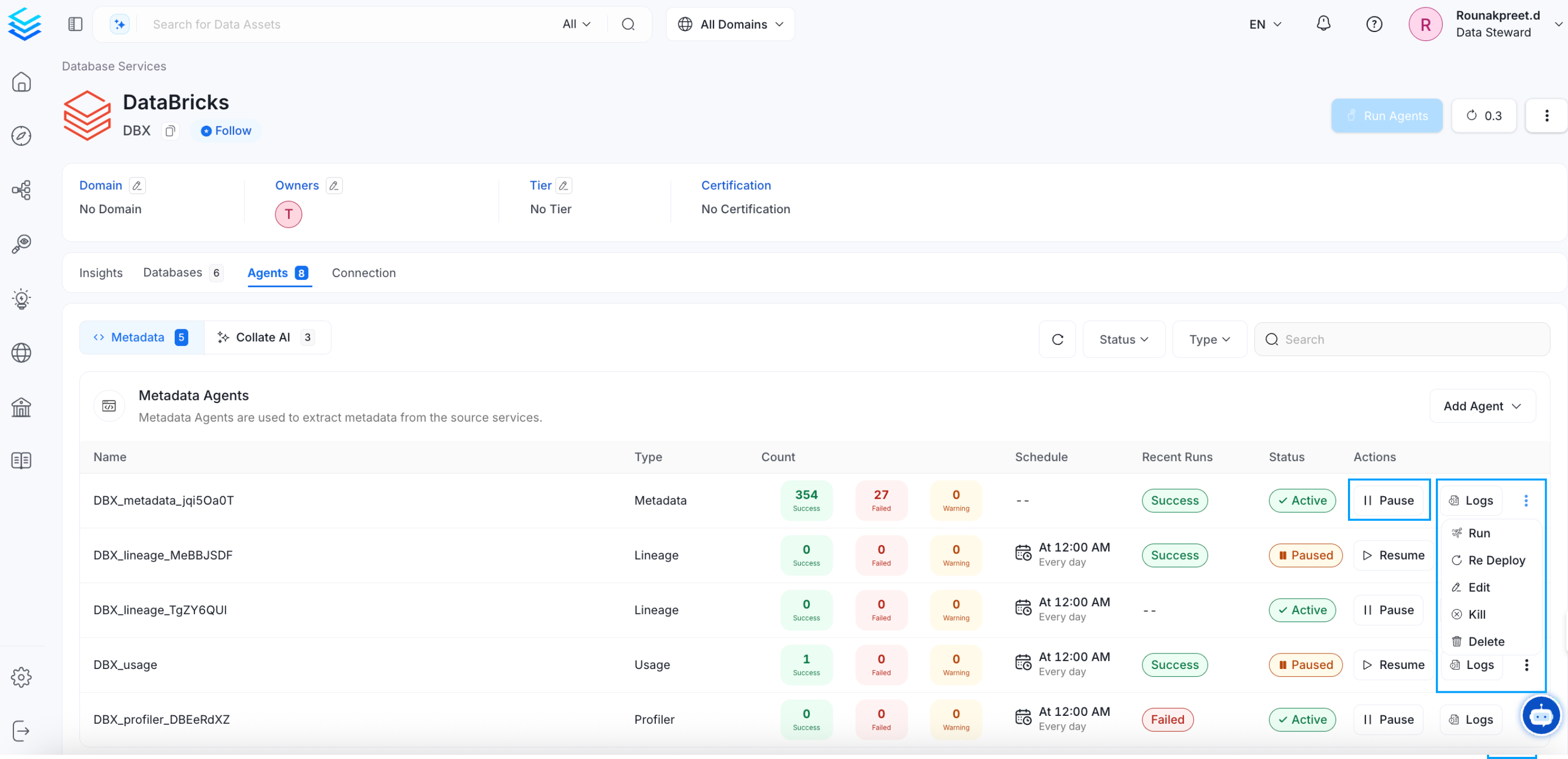The width and height of the screenshot is (1568, 759).
Task: Select the Domains globe icon in sidebar
Action: pyautogui.click(x=21, y=352)
